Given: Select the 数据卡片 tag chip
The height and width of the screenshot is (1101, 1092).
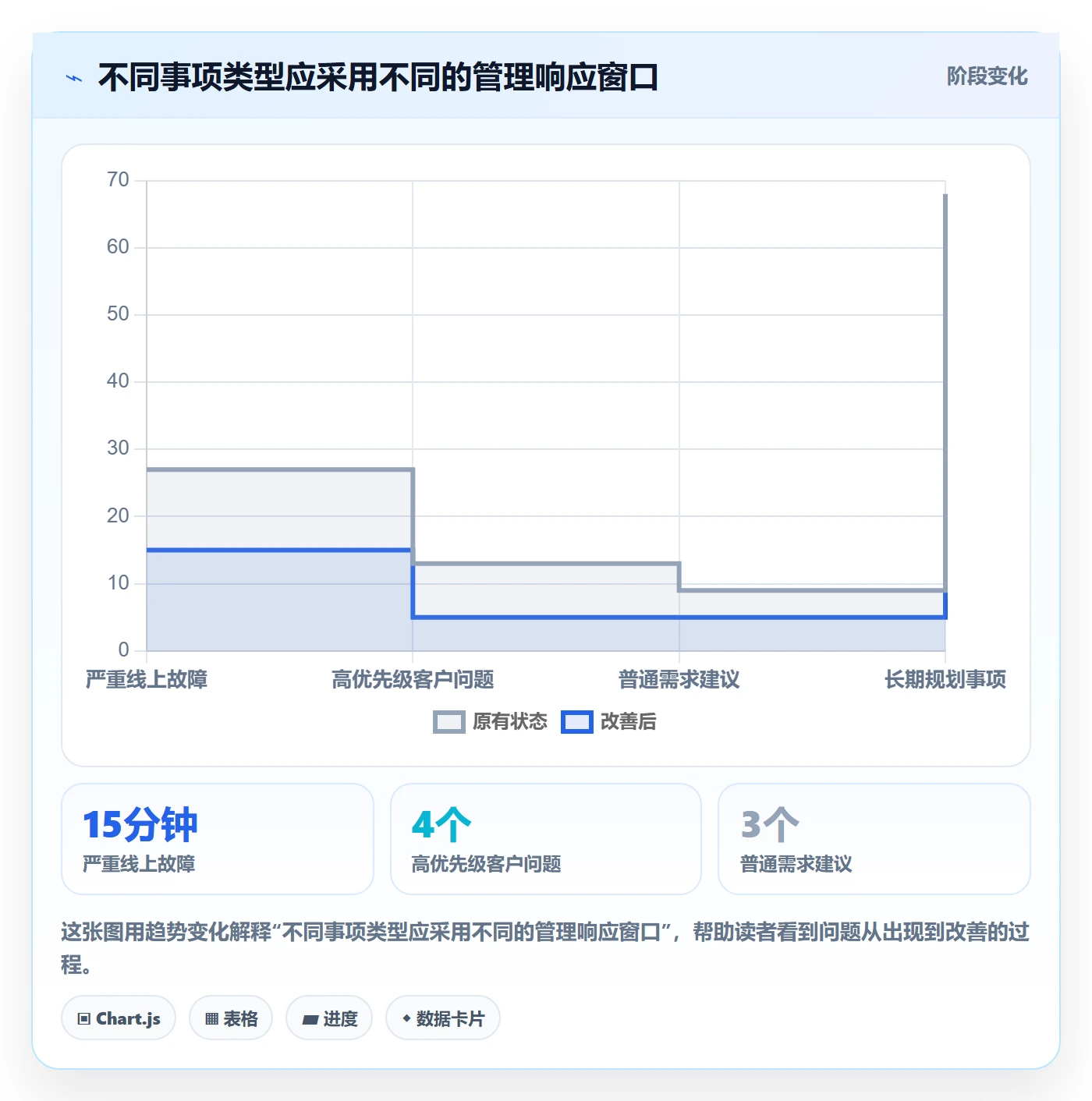Looking at the screenshot, I should [x=443, y=1018].
